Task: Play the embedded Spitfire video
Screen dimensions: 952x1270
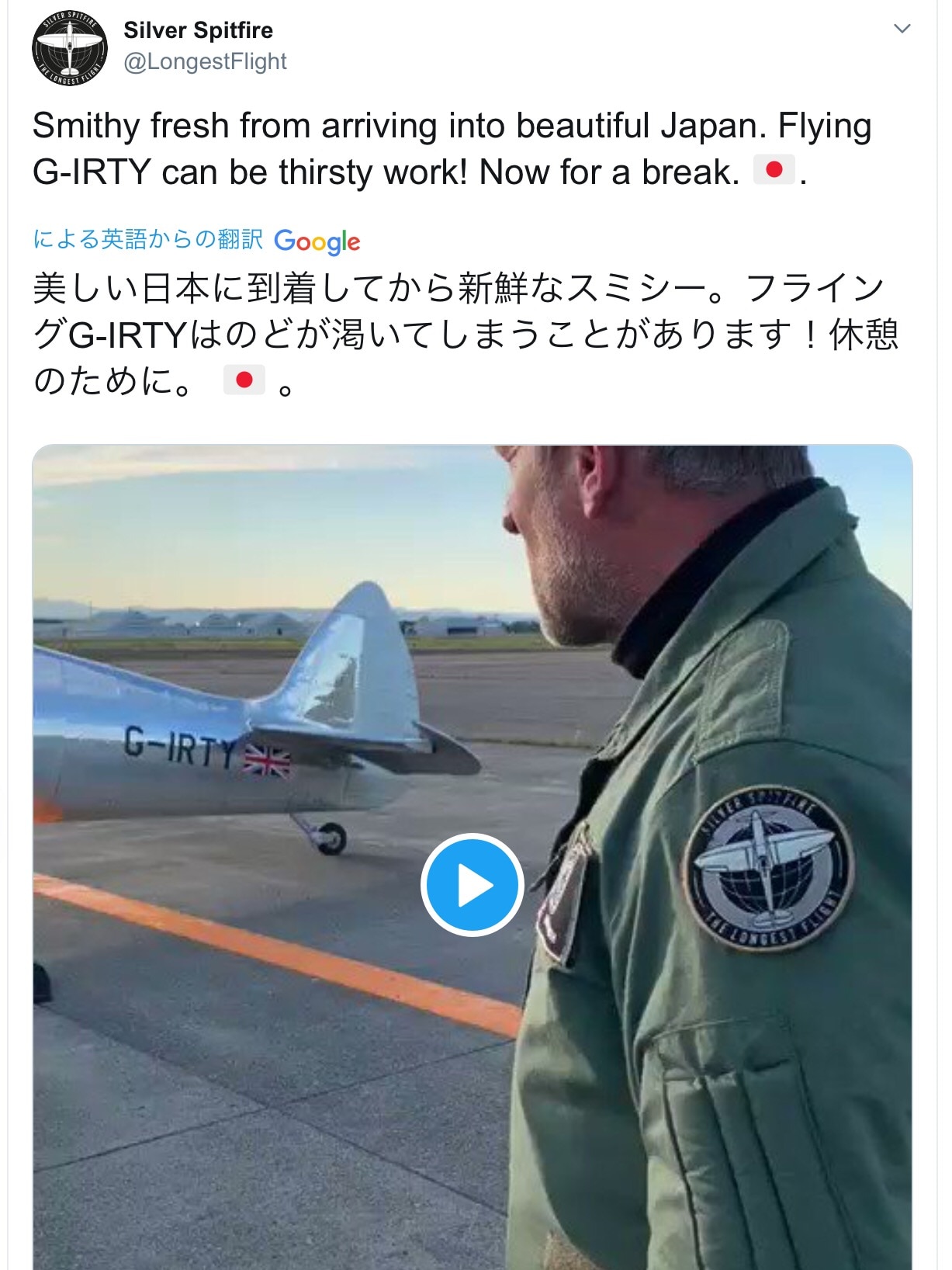Action: pyautogui.click(x=473, y=885)
